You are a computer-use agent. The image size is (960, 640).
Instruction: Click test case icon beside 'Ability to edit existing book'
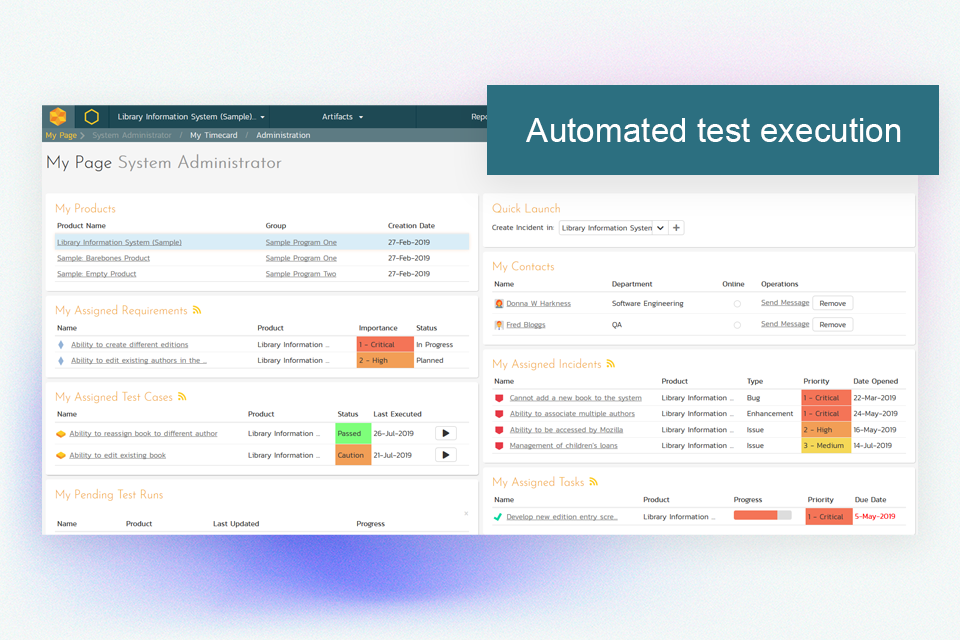coord(61,455)
